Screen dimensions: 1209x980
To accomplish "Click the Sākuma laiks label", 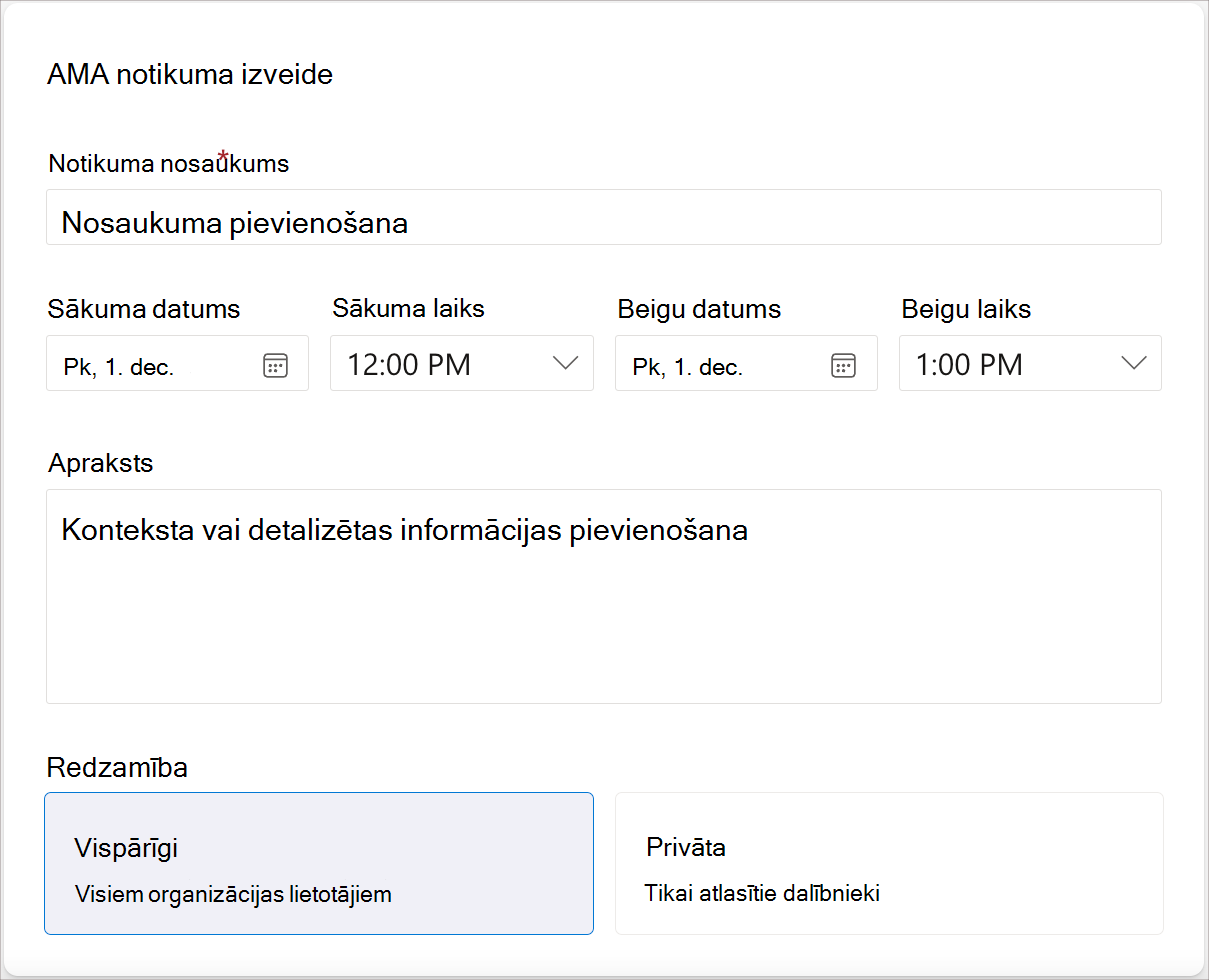I will click(x=408, y=309).
